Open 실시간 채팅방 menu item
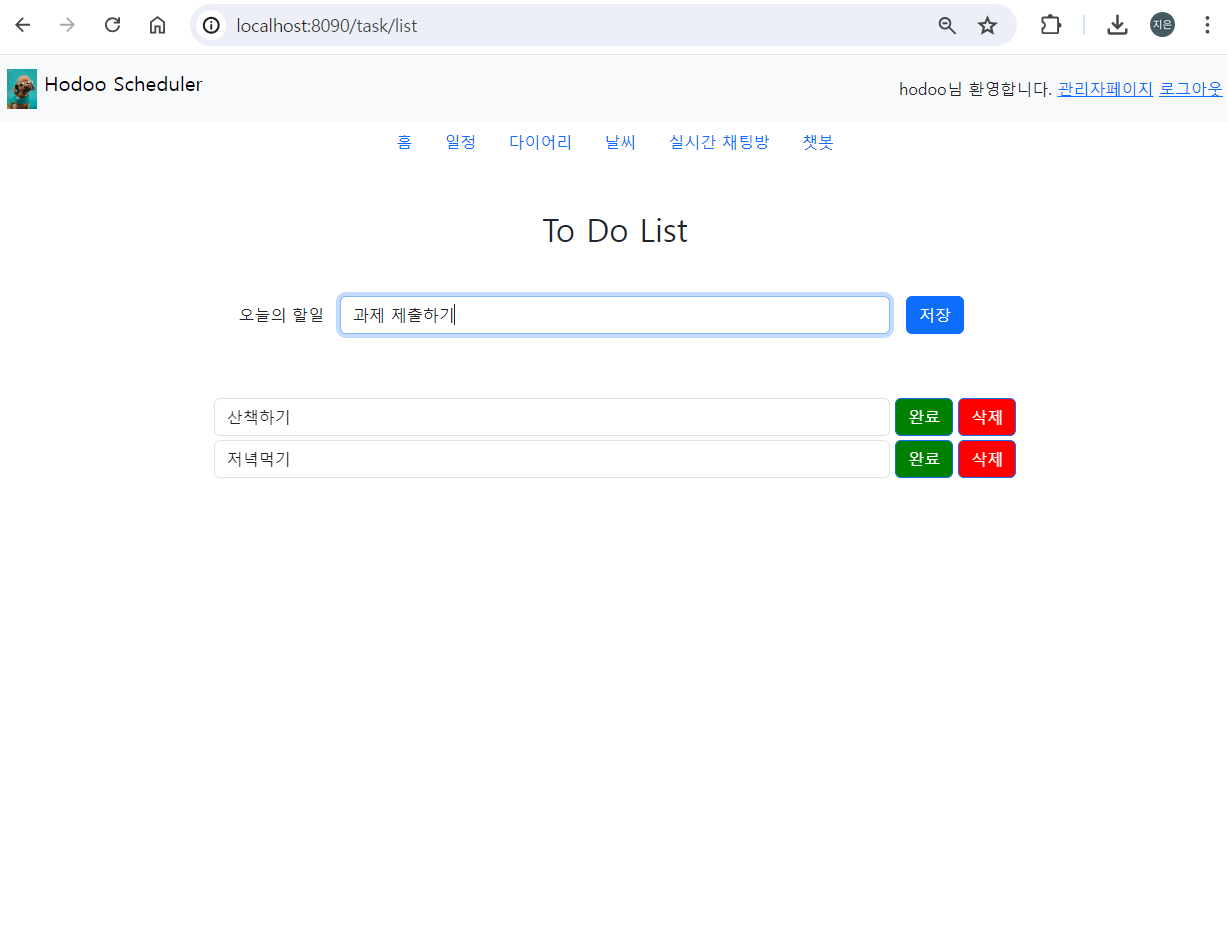The height and width of the screenshot is (950, 1227). point(719,142)
